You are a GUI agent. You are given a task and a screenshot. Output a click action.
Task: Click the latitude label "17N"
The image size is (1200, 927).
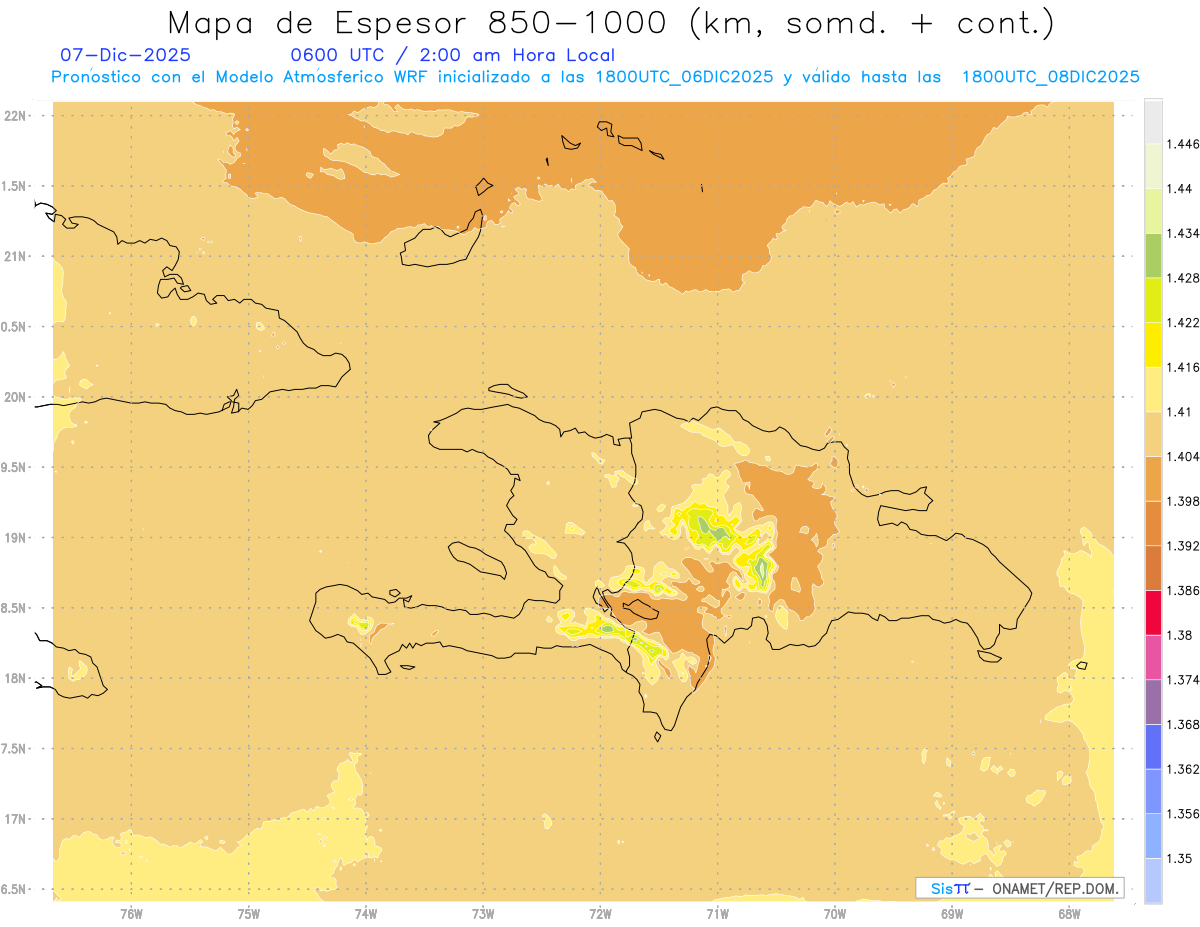(15, 819)
